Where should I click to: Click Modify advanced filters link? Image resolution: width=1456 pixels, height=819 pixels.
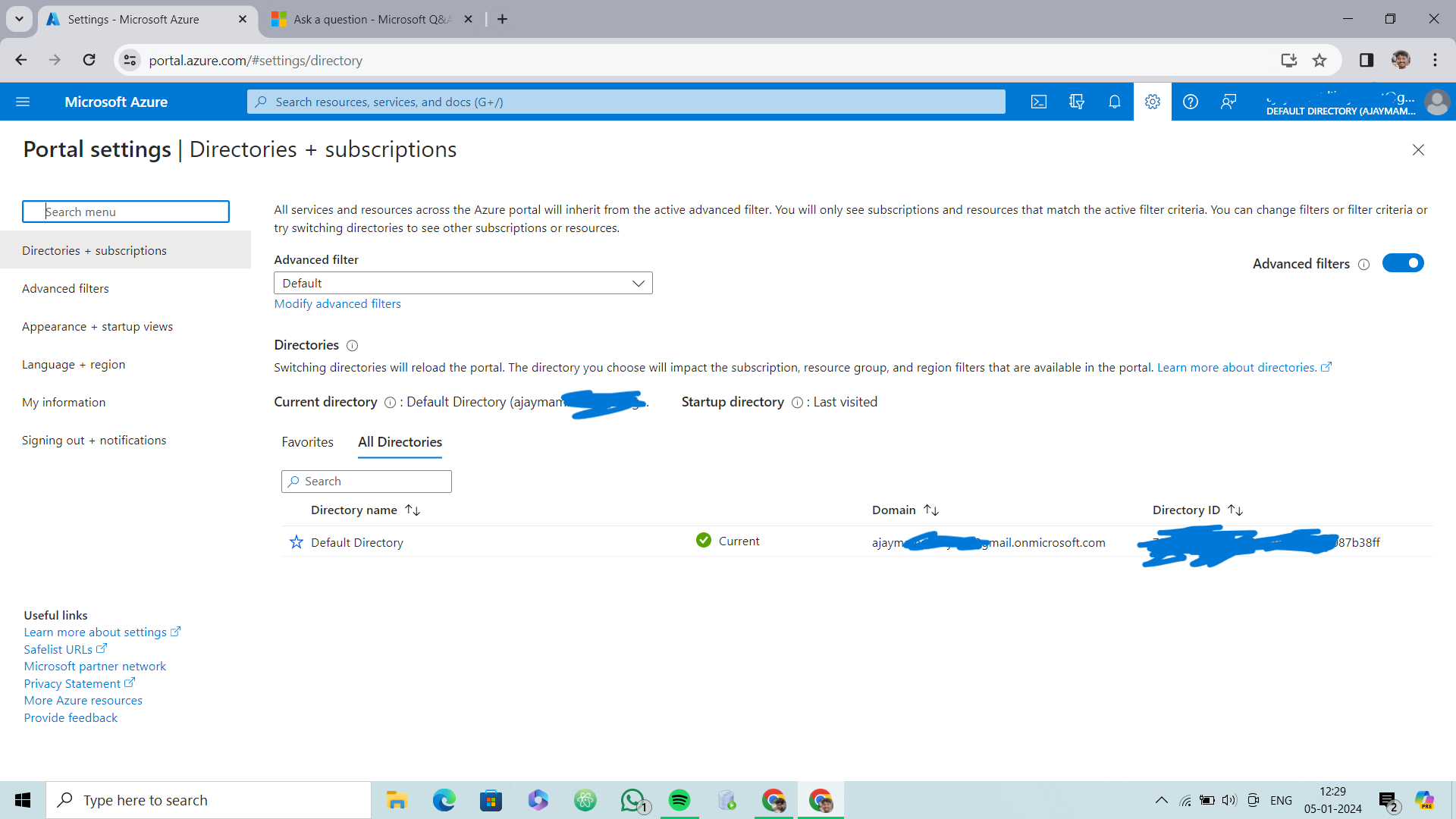[337, 304]
